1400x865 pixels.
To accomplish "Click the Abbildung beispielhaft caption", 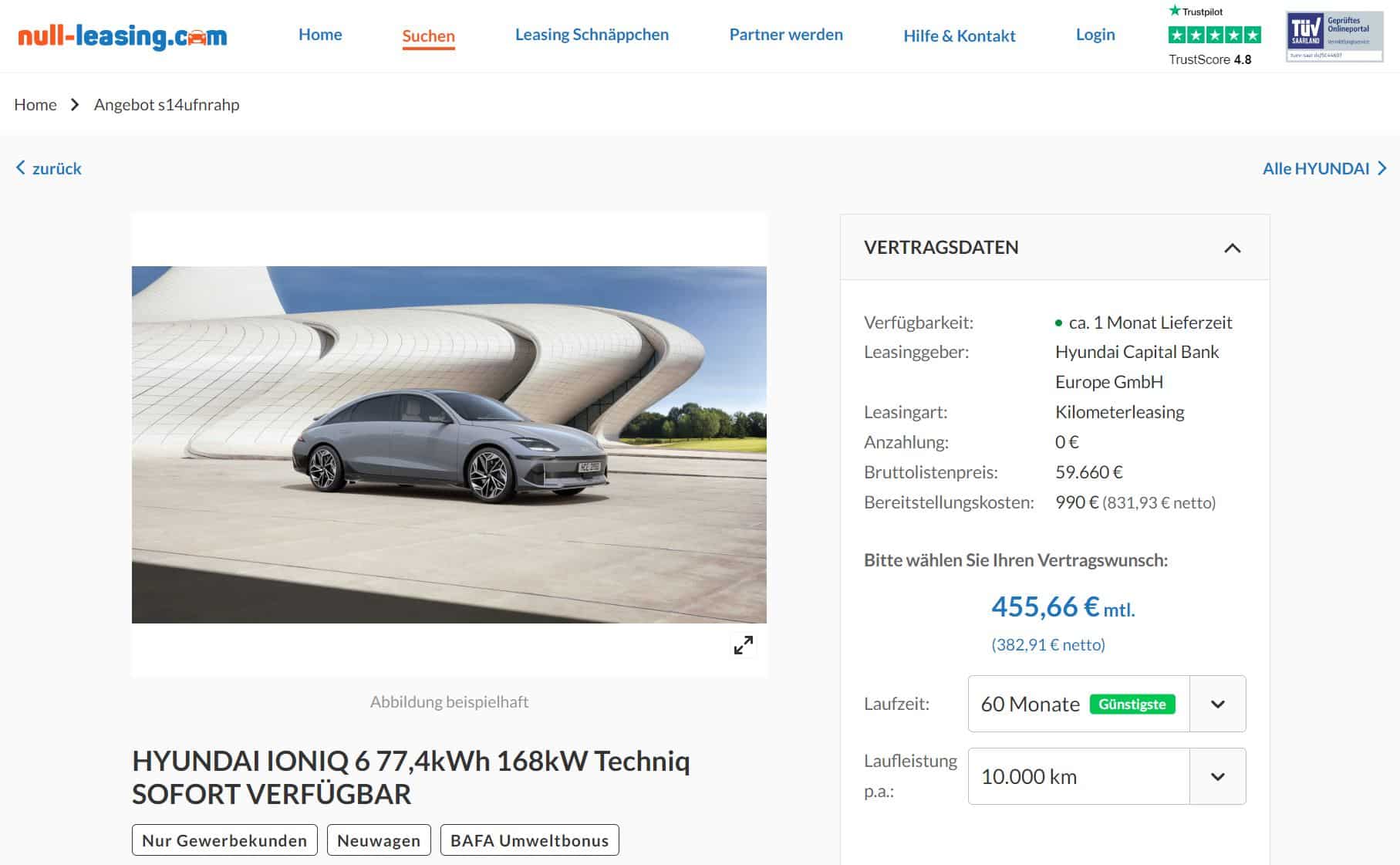I will [449, 701].
